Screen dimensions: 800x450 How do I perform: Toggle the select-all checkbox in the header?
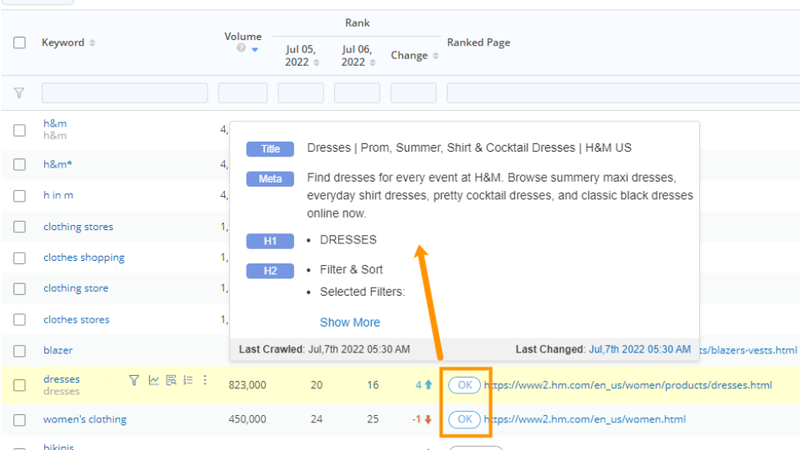[19, 42]
